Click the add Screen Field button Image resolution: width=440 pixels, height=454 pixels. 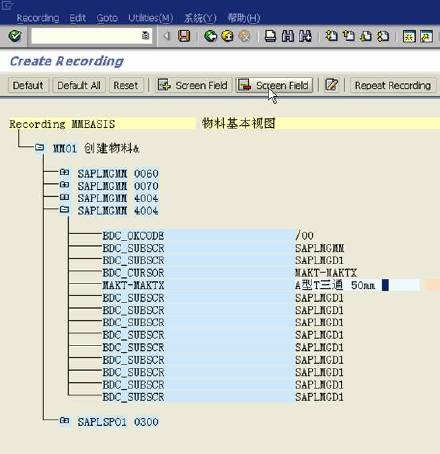coord(193,85)
